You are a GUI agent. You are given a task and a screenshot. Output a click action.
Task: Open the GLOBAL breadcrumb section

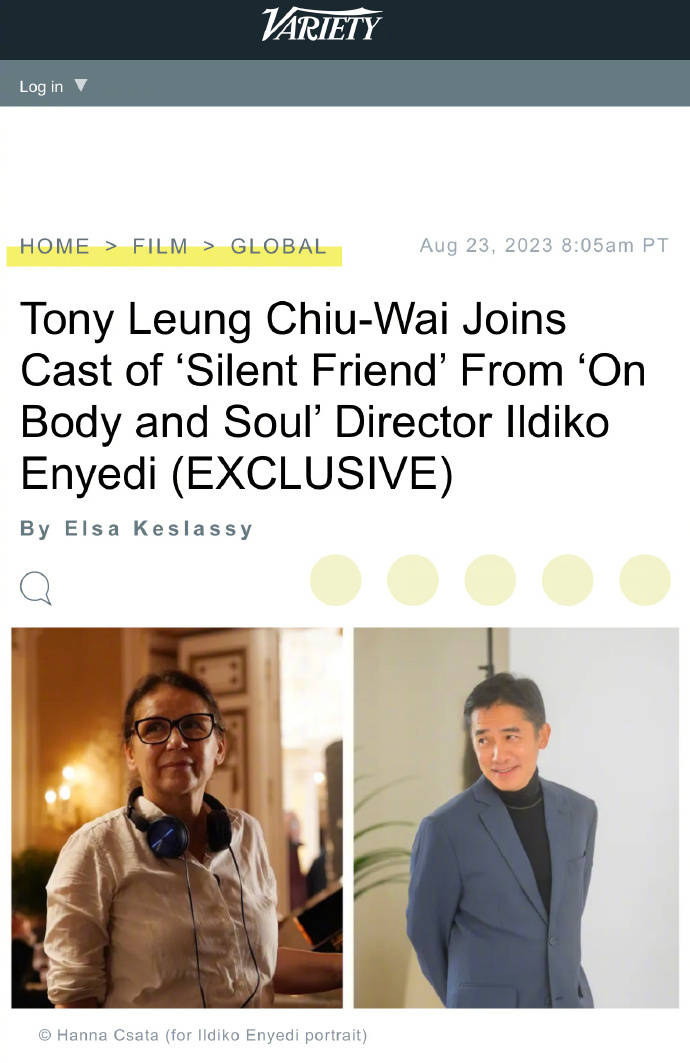coord(279,246)
